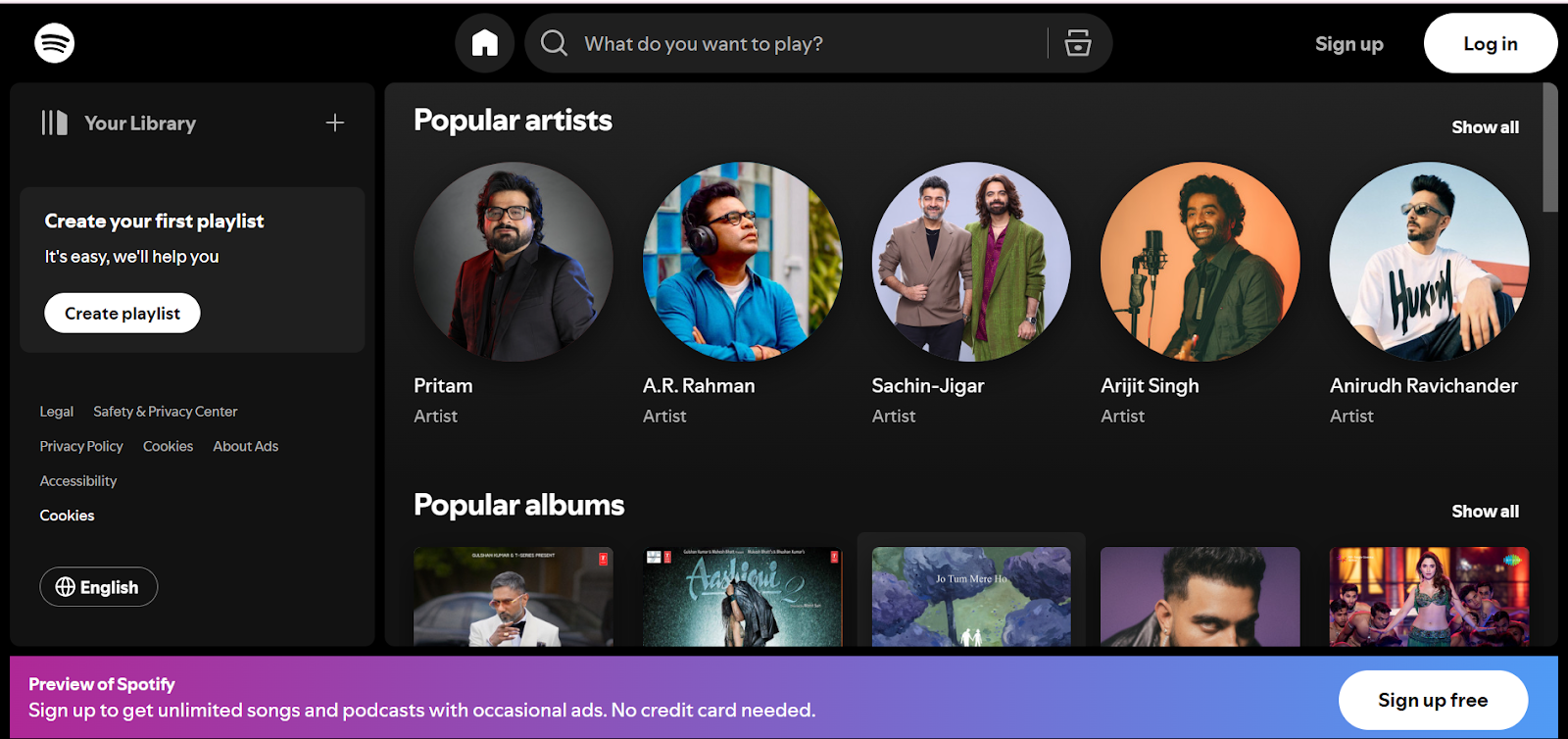Go to Home via house icon
The image size is (1568, 739).
485,43
